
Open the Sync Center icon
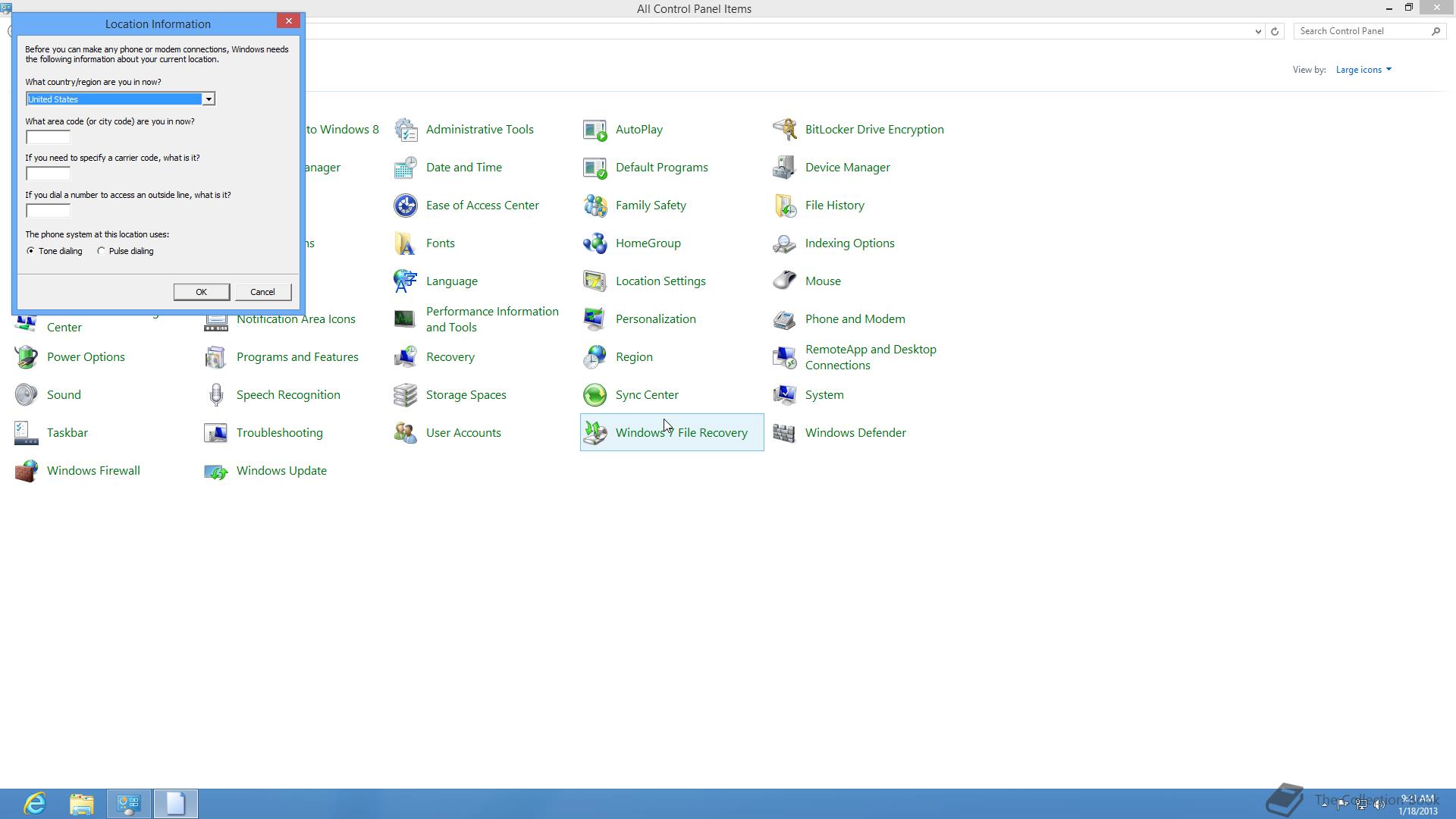click(x=595, y=395)
